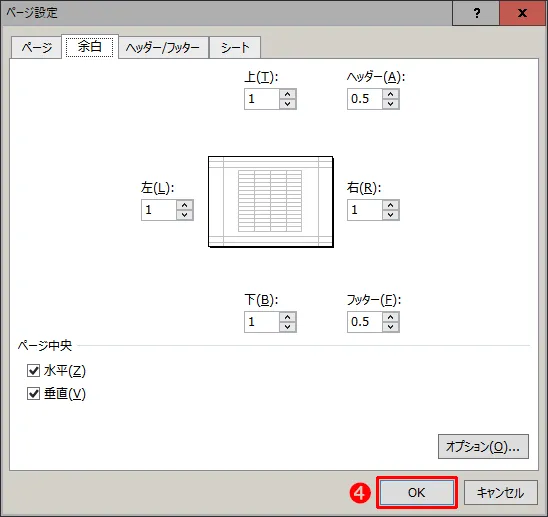Increase the 下(B) bottom margin value

click(x=288, y=317)
